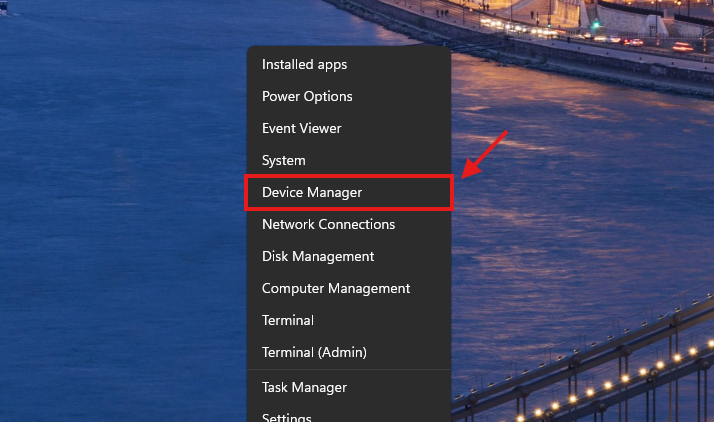714x422 pixels.
Task: Select Power Options in the menu
Action: pos(307,96)
